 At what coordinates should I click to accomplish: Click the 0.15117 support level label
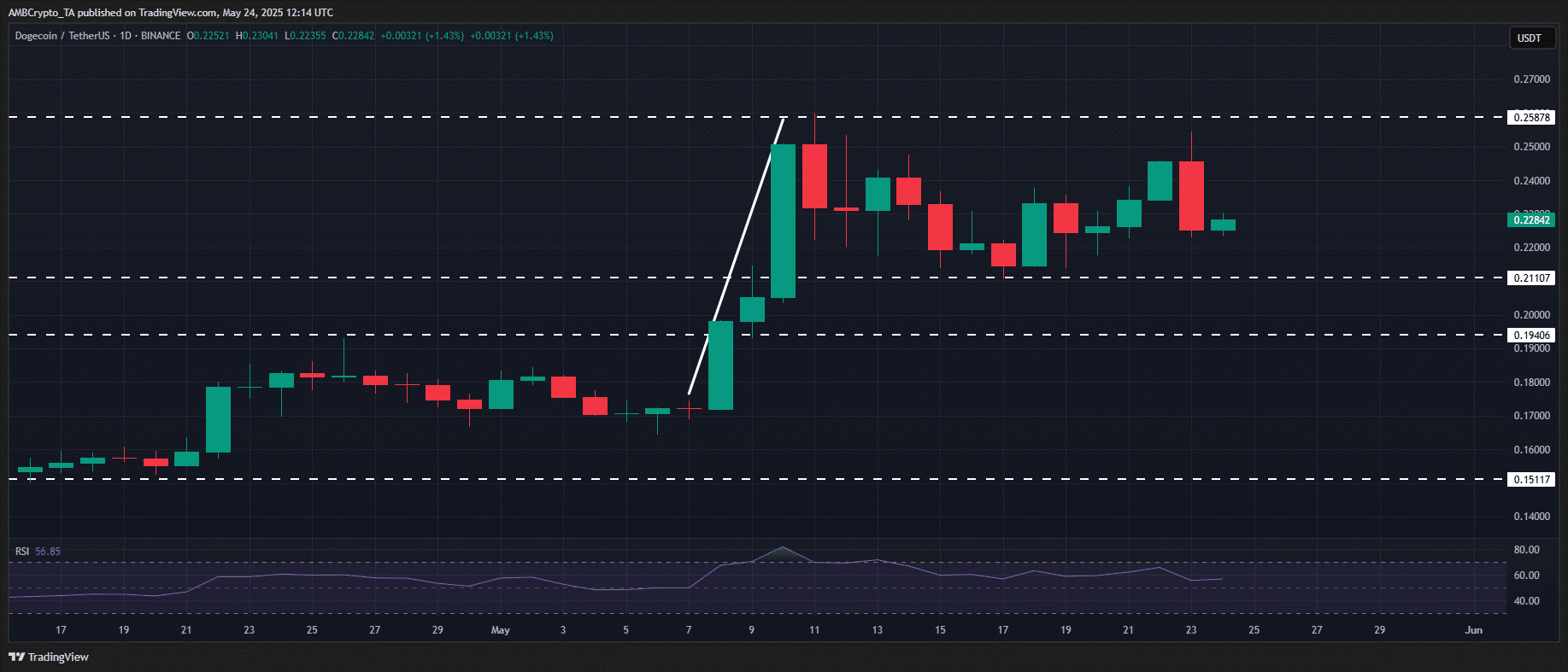coord(1531,480)
